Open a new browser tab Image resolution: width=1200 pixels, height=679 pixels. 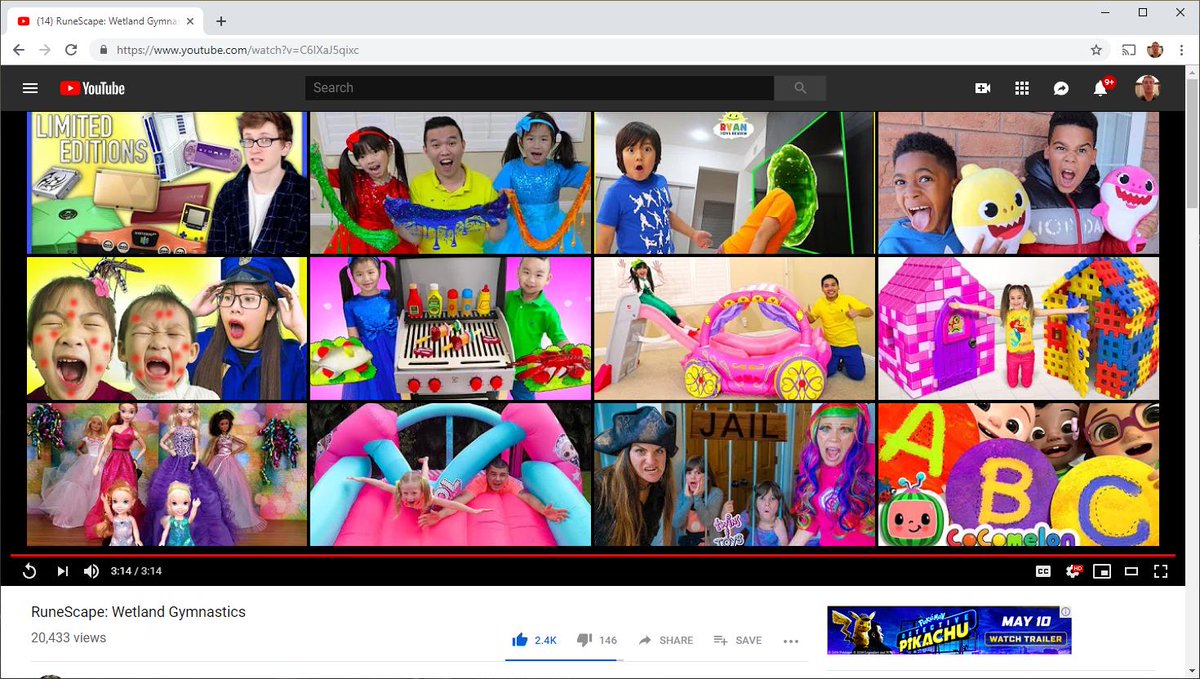point(221,21)
